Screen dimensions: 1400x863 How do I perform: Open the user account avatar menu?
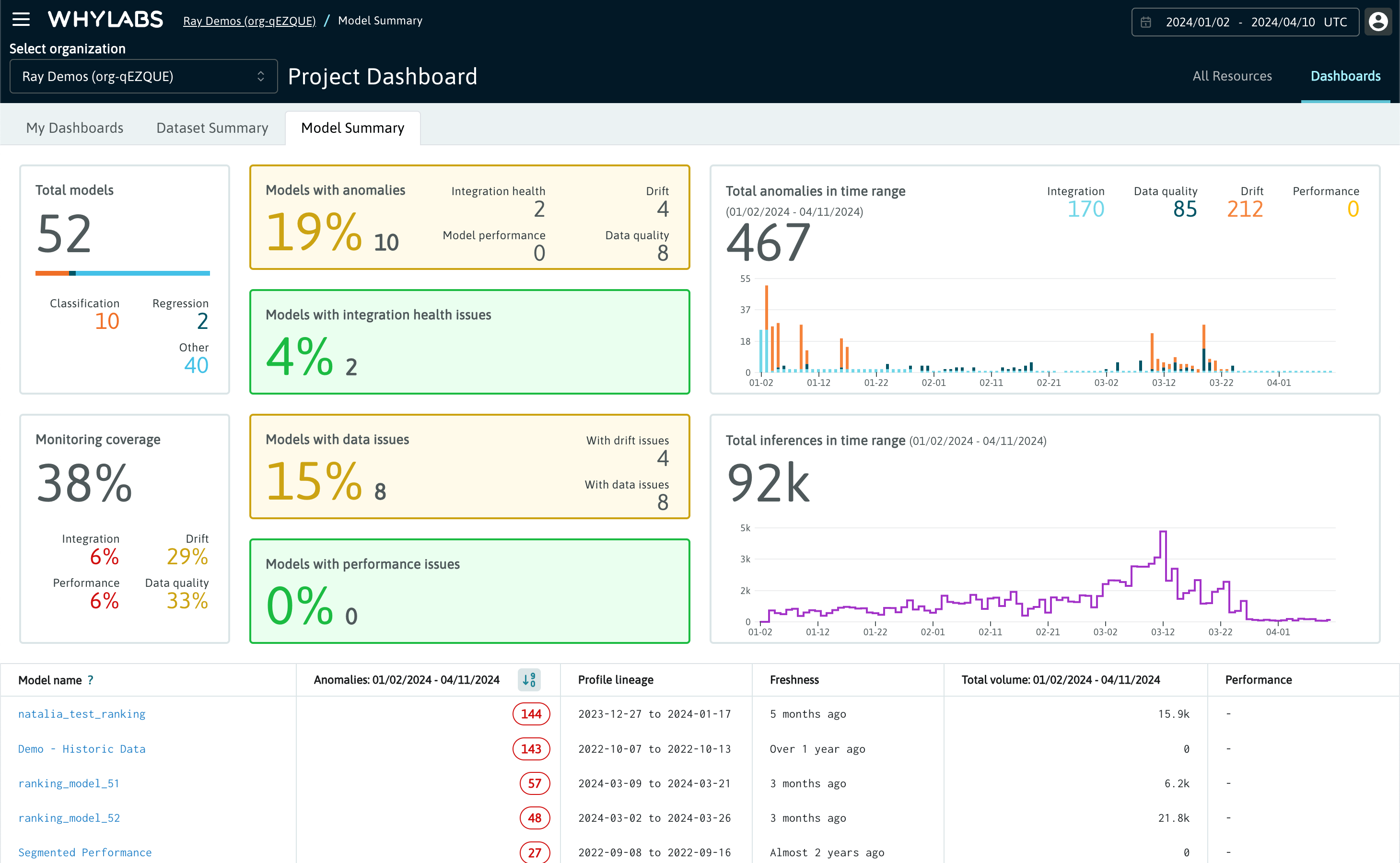[x=1378, y=22]
